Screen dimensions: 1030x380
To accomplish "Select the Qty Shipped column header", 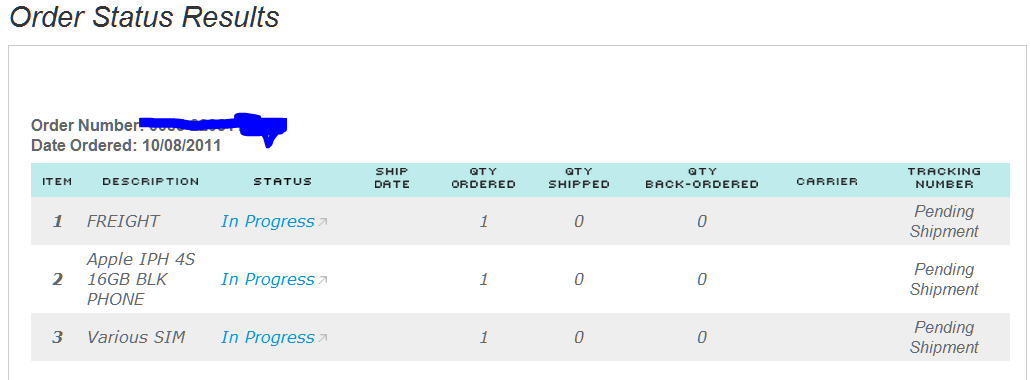I will [x=579, y=178].
